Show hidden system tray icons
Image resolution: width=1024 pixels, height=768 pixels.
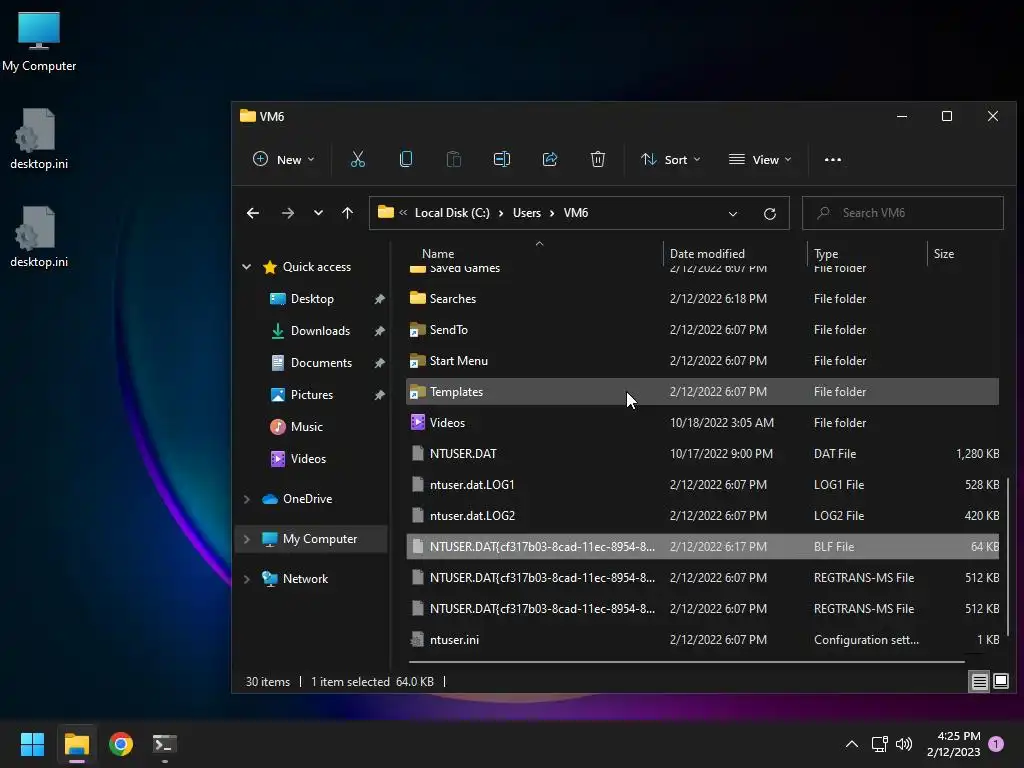click(852, 744)
